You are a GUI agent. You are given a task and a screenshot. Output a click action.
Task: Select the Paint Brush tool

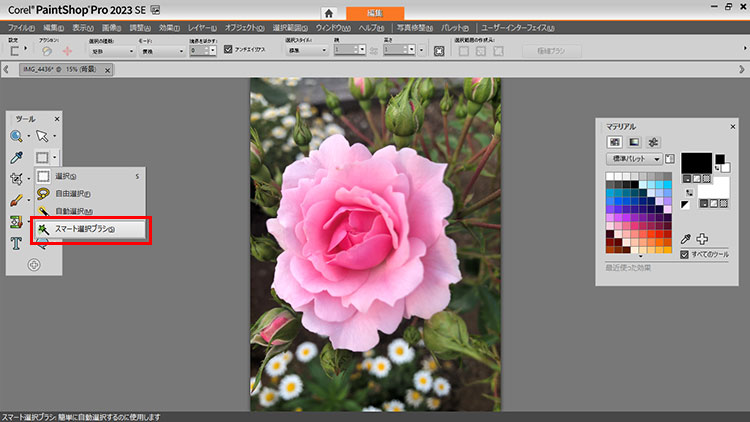tap(17, 200)
